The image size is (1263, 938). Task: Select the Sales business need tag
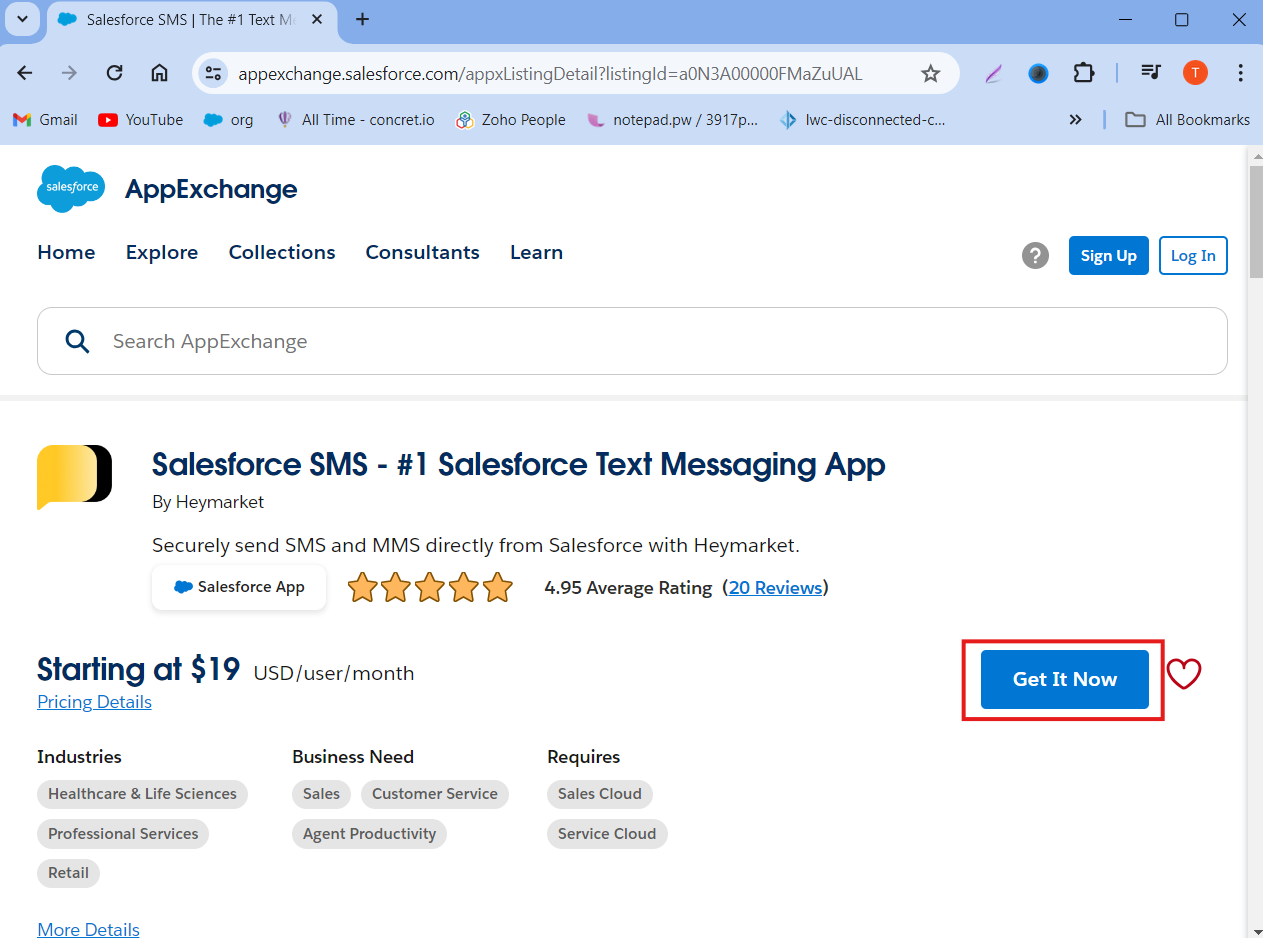pyautogui.click(x=321, y=794)
